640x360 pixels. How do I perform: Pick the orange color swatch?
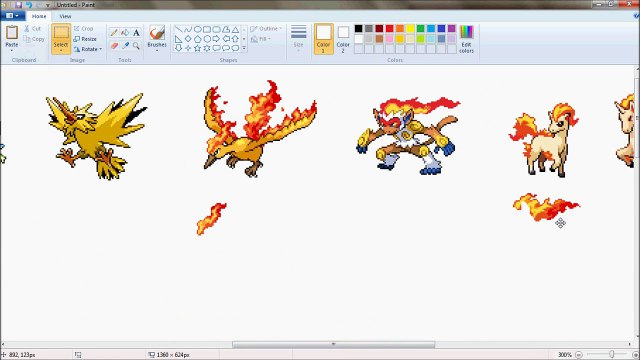click(400, 29)
